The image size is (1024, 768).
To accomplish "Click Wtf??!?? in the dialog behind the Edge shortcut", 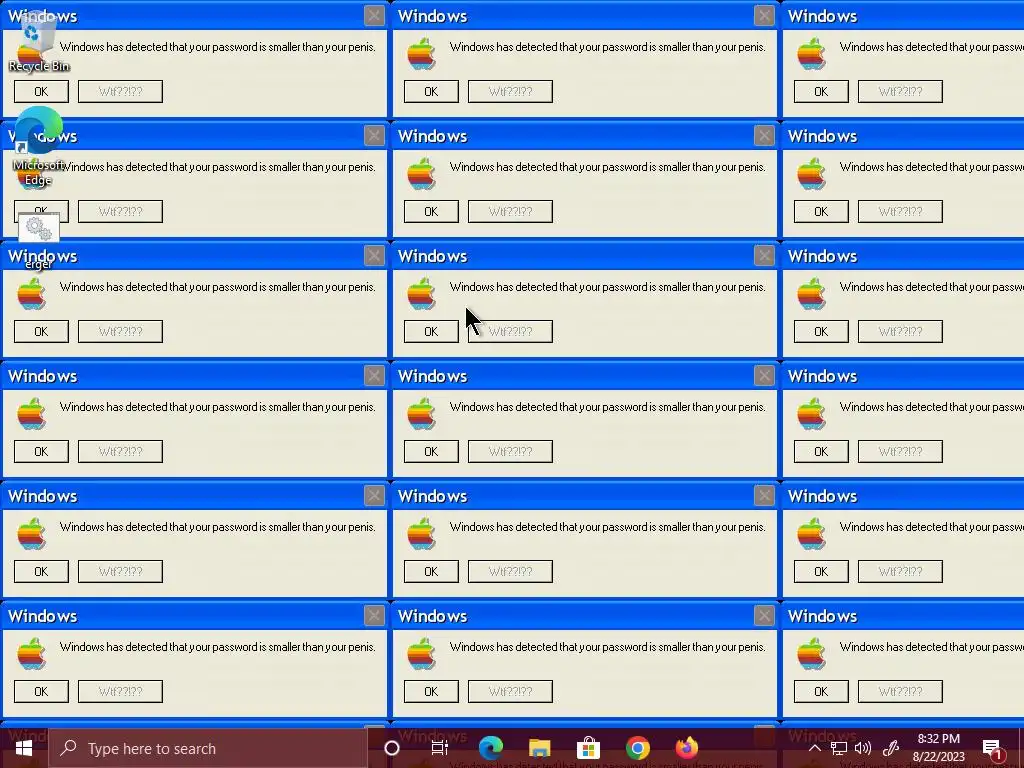I will coord(120,212).
